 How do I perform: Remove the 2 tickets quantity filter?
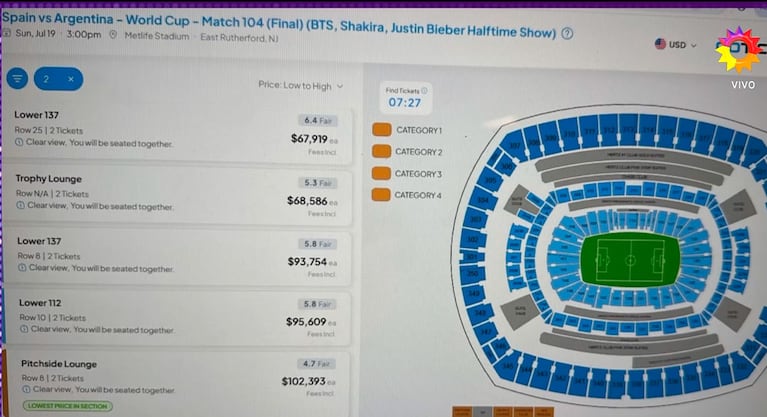(71, 79)
